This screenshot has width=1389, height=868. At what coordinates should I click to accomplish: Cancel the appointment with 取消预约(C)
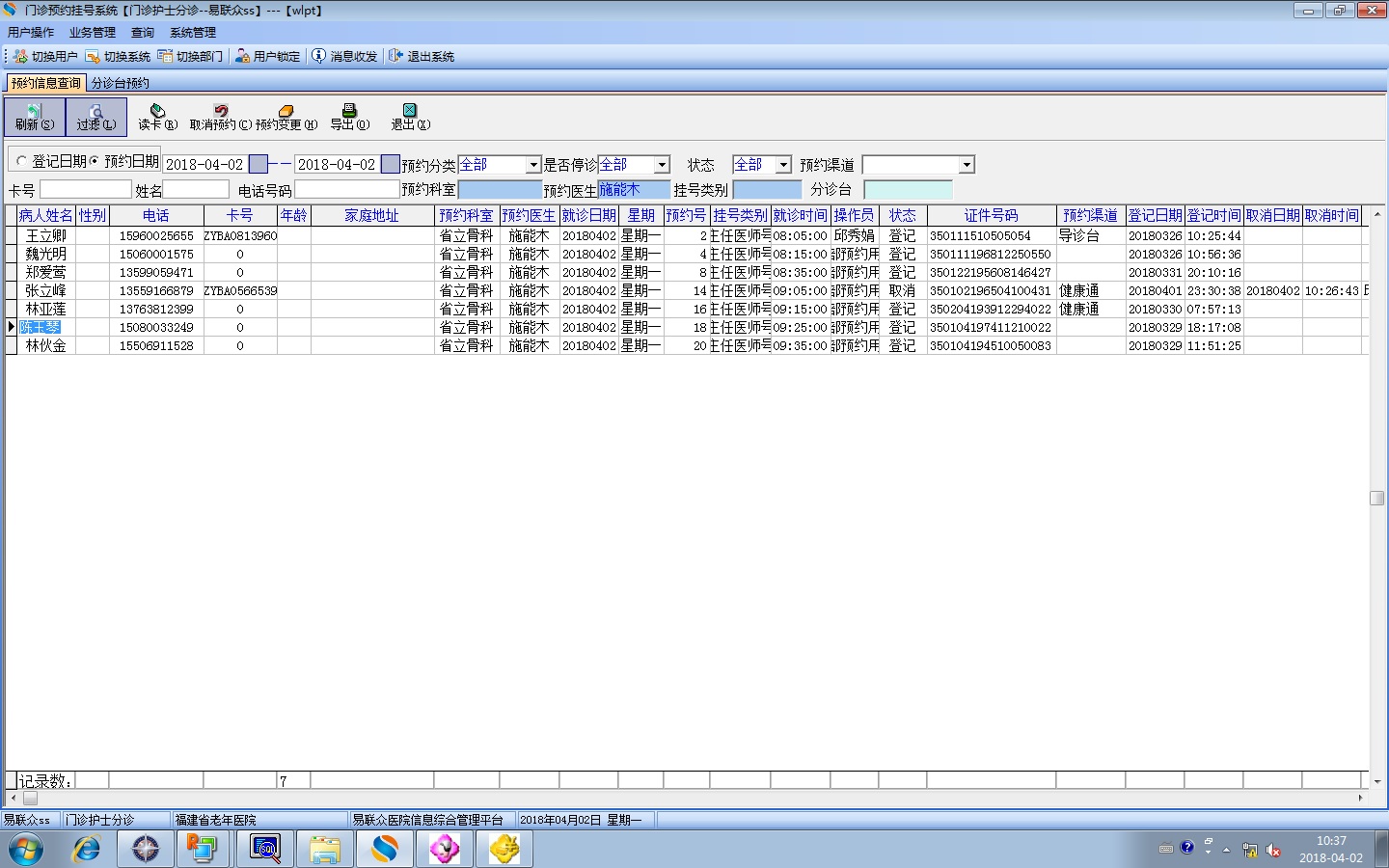[221, 117]
